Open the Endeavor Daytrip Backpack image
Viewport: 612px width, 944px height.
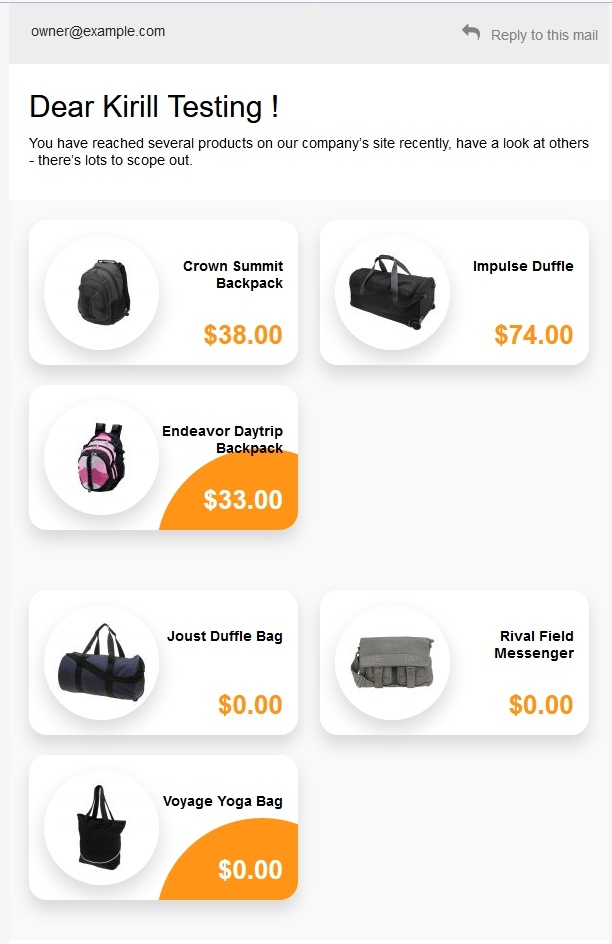tap(102, 458)
